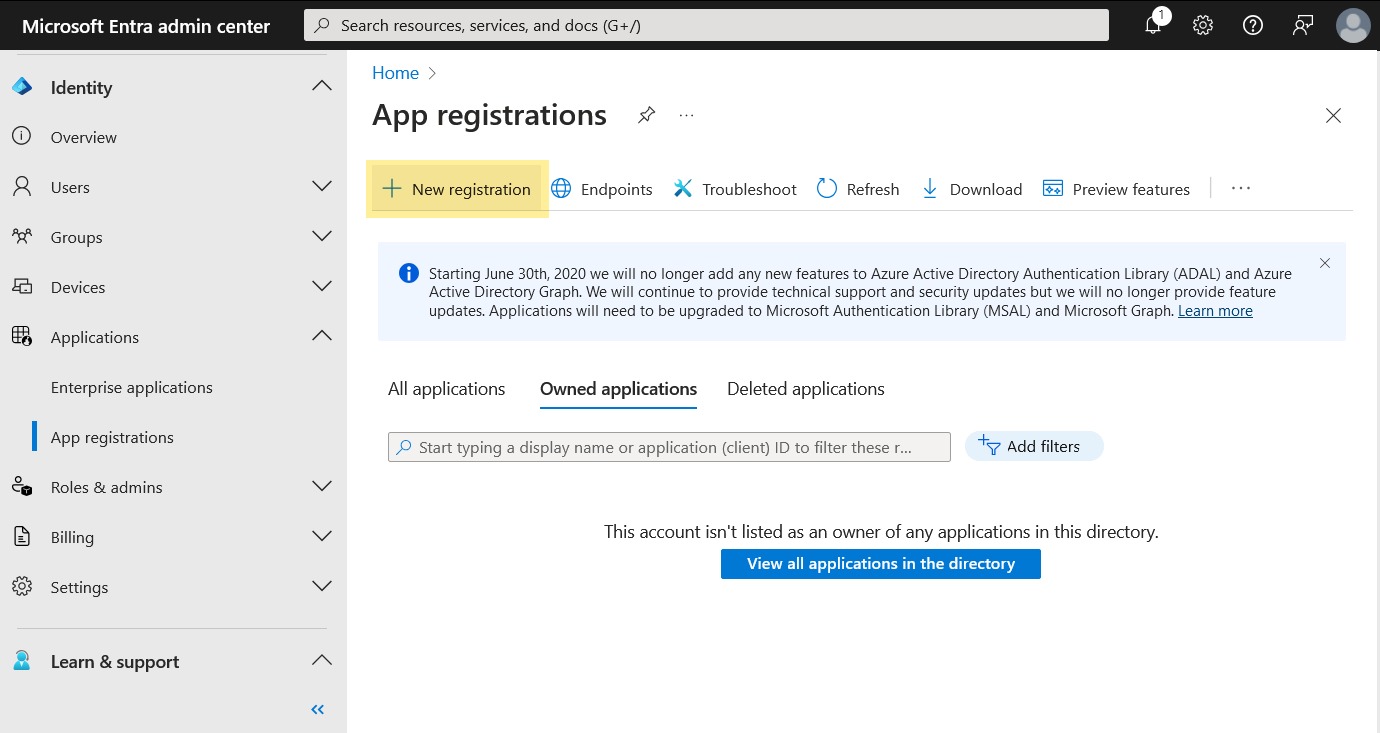Viewport: 1380px width, 733px height.
Task: Click the Learn & support person icon
Action: 22,661
